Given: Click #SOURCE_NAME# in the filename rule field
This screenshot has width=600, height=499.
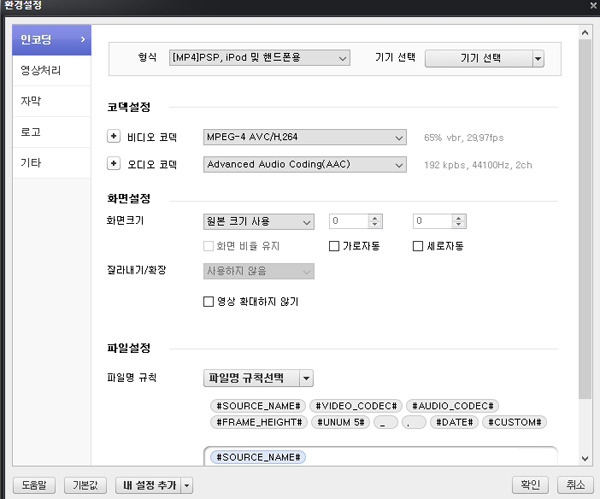Looking at the screenshot, I should coord(258,457).
